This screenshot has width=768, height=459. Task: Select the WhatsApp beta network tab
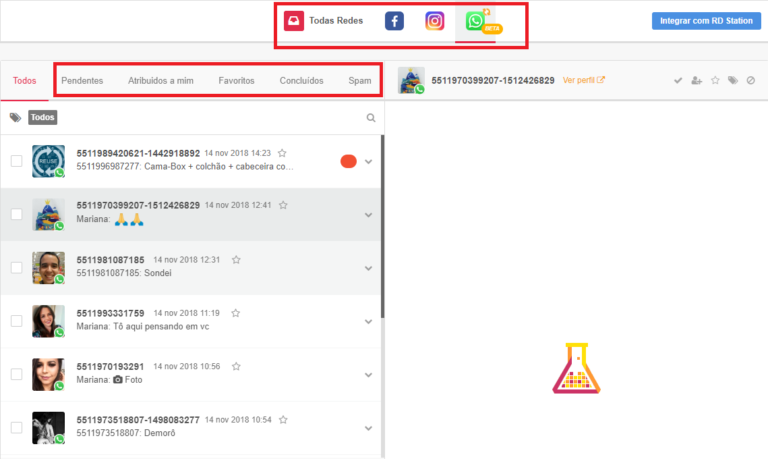(x=475, y=21)
